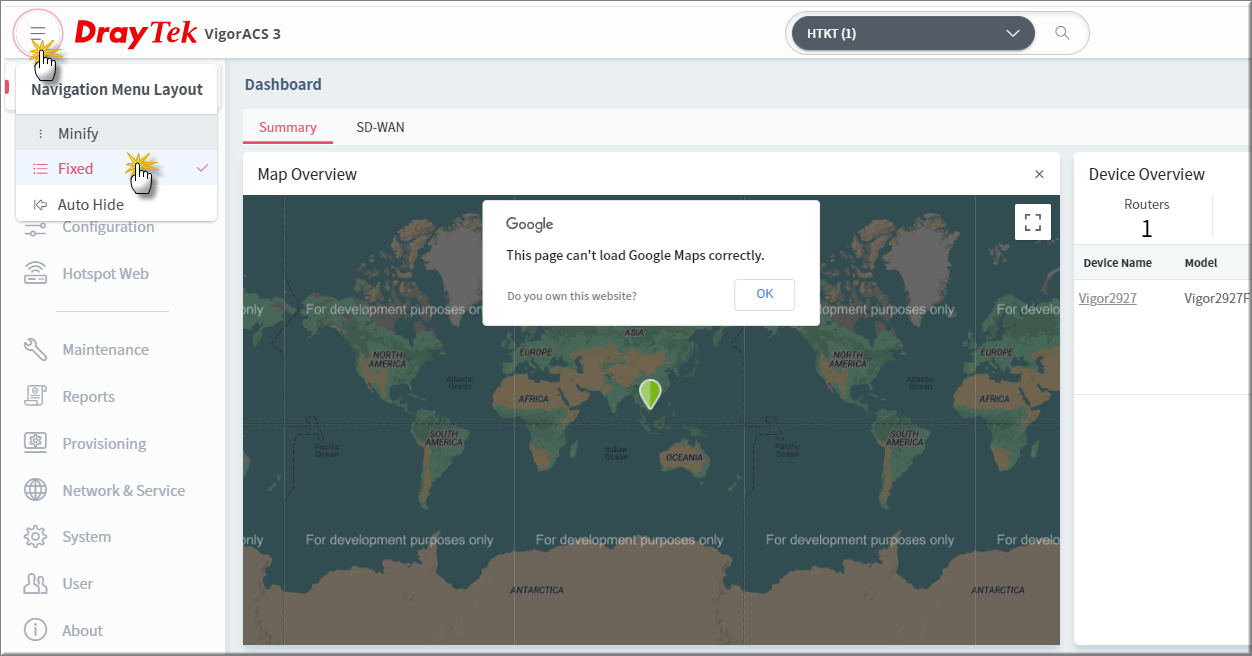
Task: Click the Dashboard page title
Action: coord(283,84)
